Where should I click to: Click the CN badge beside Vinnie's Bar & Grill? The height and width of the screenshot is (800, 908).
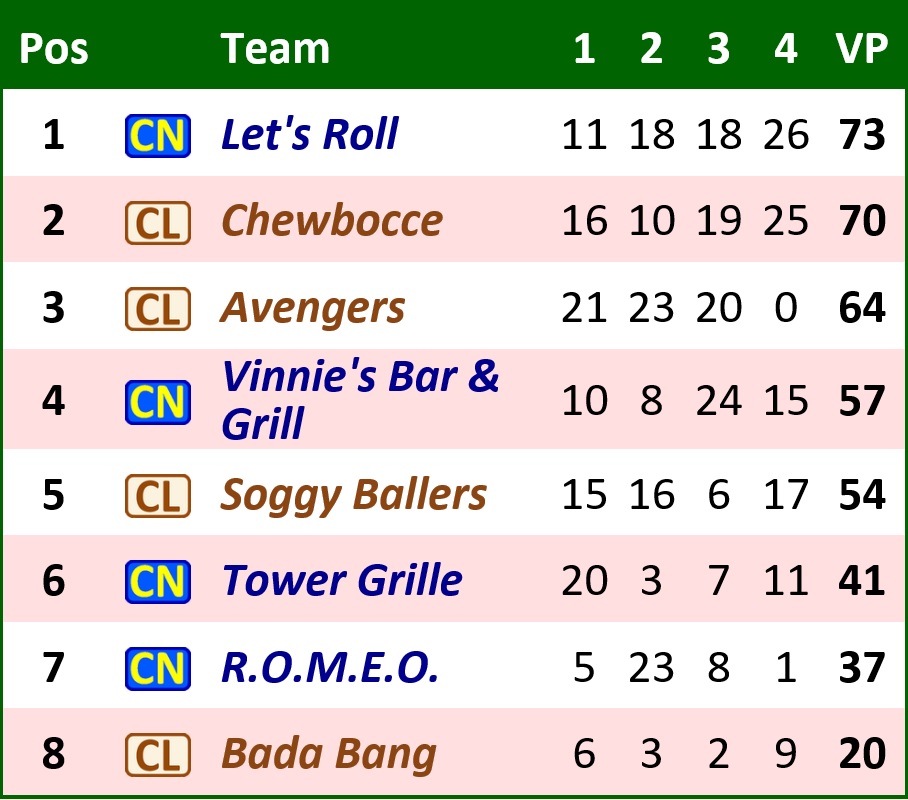[x=157, y=402]
